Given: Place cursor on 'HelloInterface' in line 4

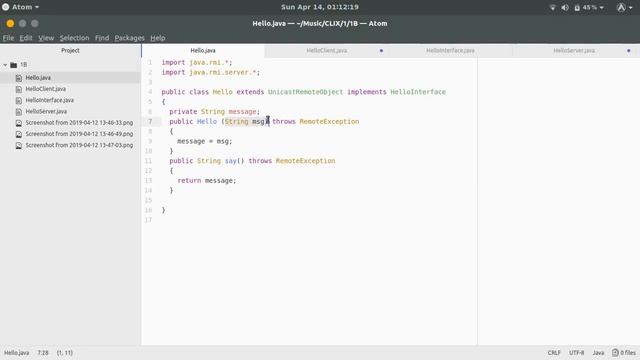Looking at the screenshot, I should point(418,92).
